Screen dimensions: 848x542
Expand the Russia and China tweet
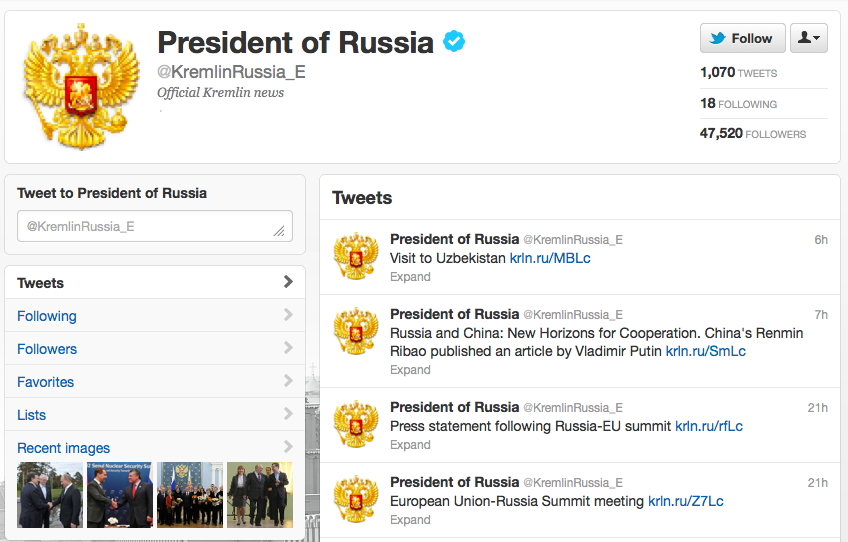pos(410,370)
